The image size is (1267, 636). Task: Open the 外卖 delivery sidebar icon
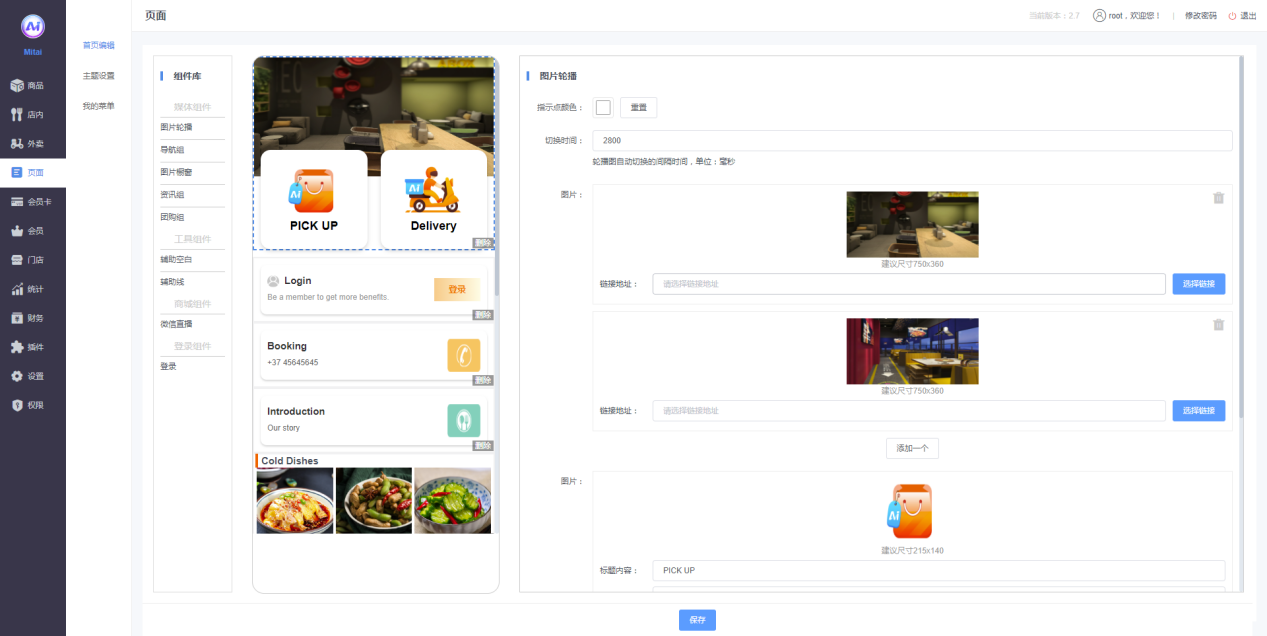pyautogui.click(x=17, y=144)
